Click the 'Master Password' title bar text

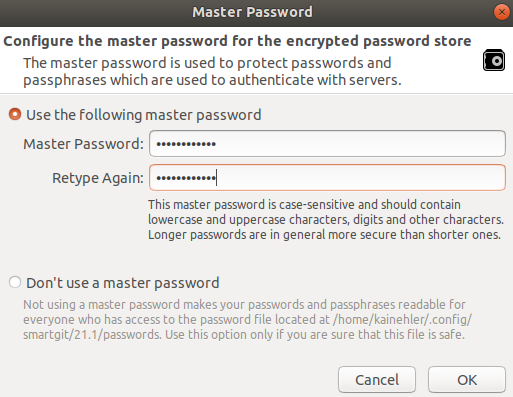(252, 12)
